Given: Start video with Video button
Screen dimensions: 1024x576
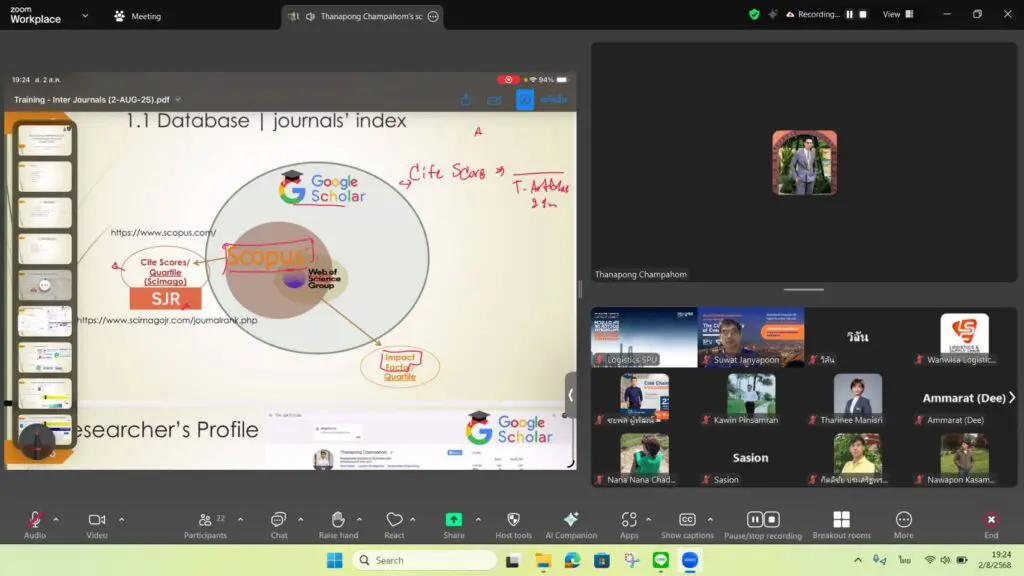Looking at the screenshot, I should click(97, 524).
